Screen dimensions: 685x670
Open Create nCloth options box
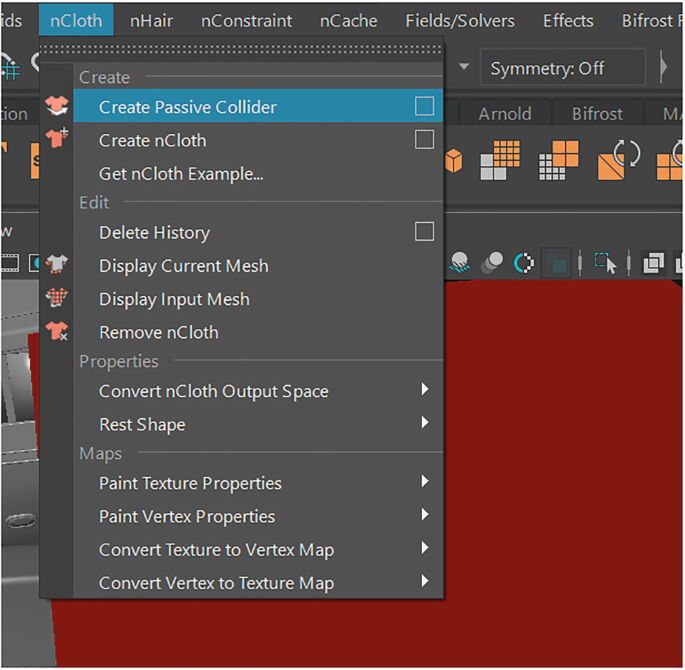coord(424,140)
